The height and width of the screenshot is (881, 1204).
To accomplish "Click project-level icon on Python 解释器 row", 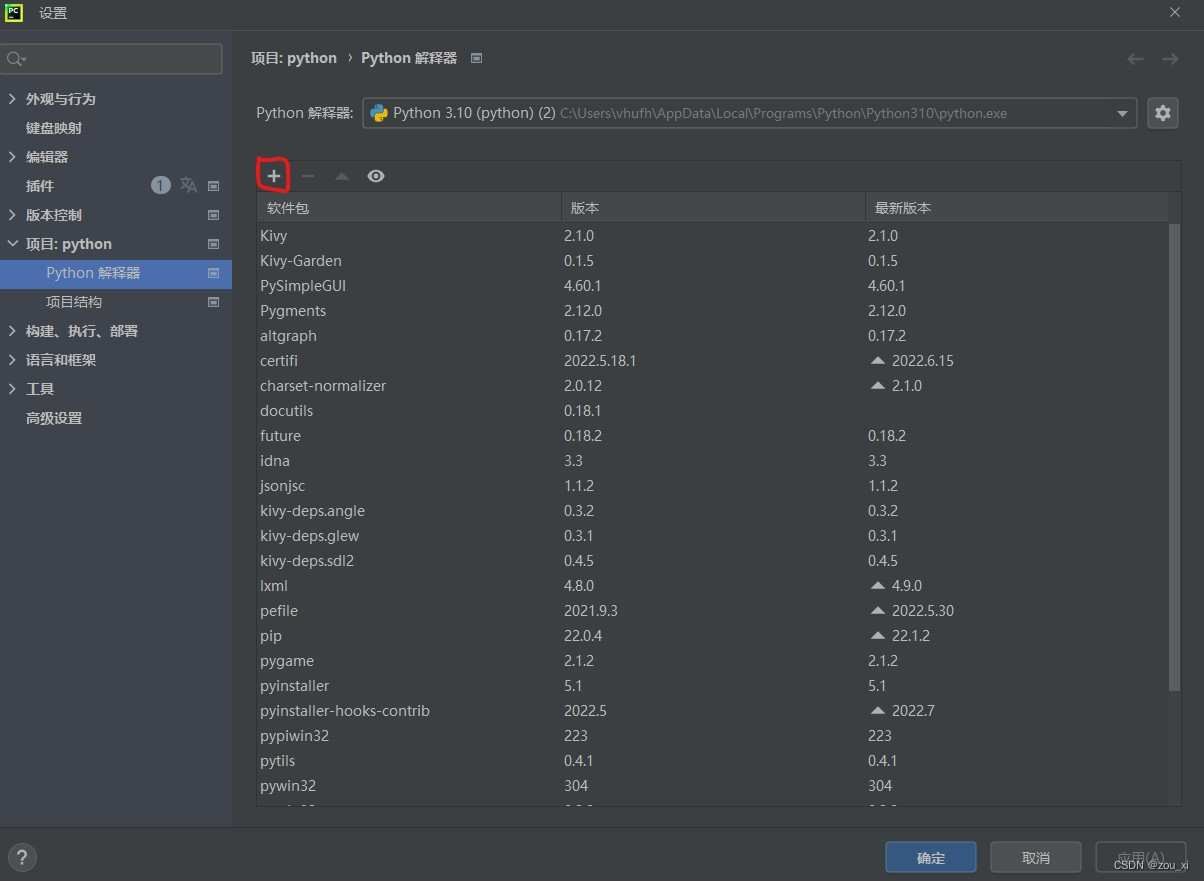I will pos(213,273).
